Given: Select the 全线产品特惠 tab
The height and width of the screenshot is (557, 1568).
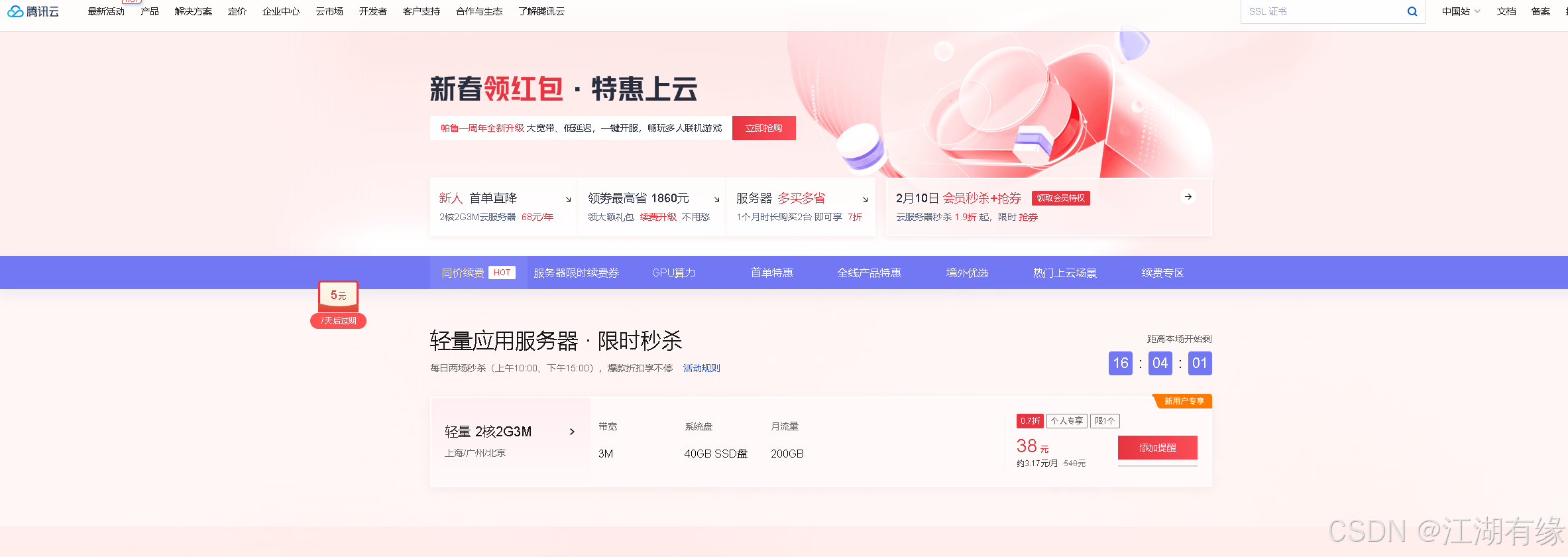Looking at the screenshot, I should point(869,273).
